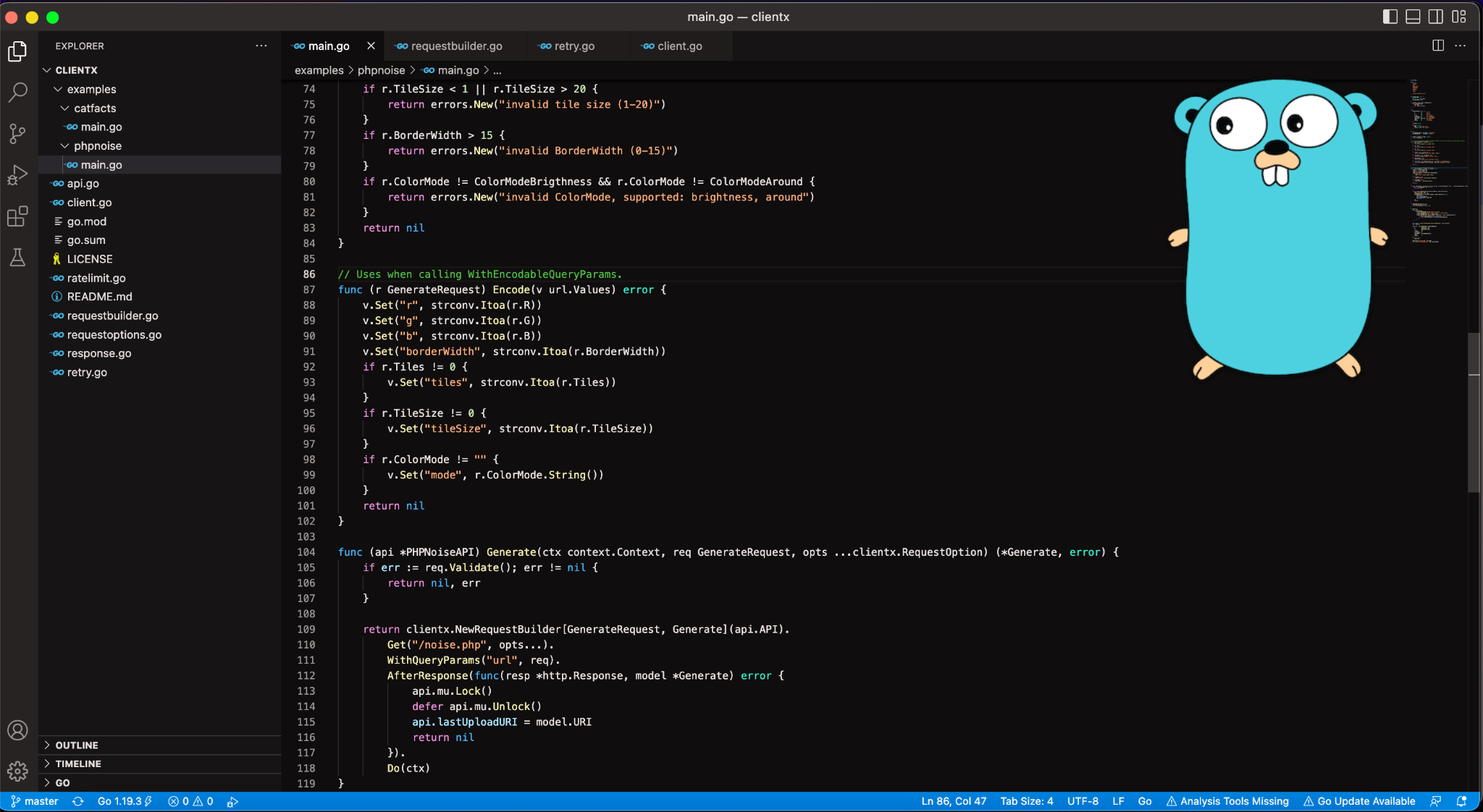
Task: Open the Testing flask view
Action: (17, 258)
